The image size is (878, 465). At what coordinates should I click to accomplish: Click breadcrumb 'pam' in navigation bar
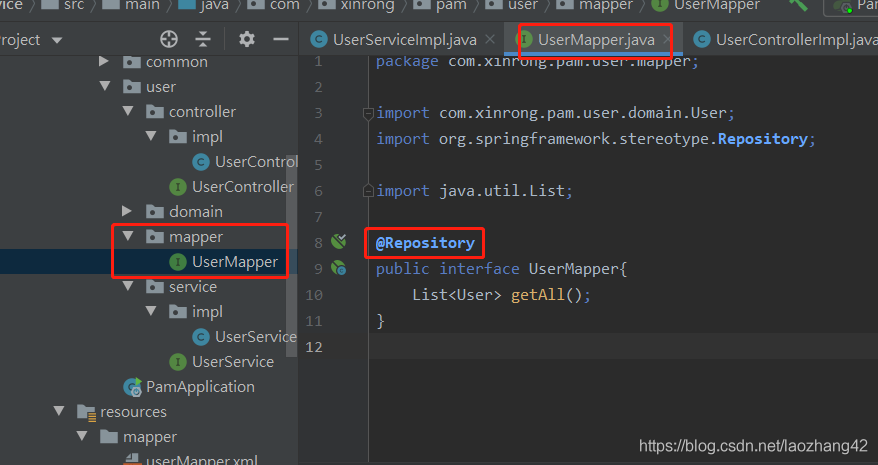coord(451,6)
